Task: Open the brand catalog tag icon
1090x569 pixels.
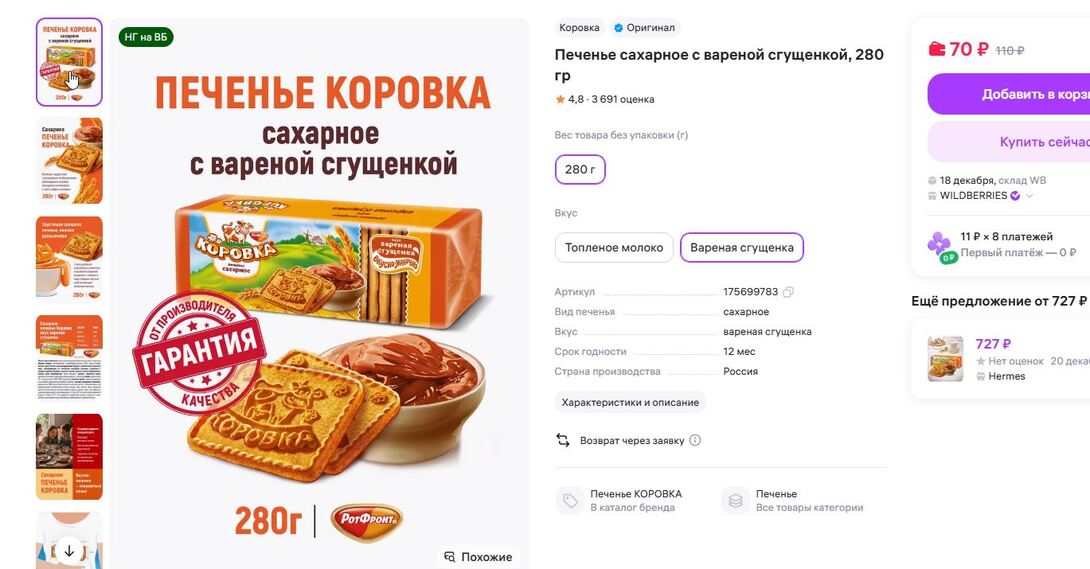Action: (569, 501)
